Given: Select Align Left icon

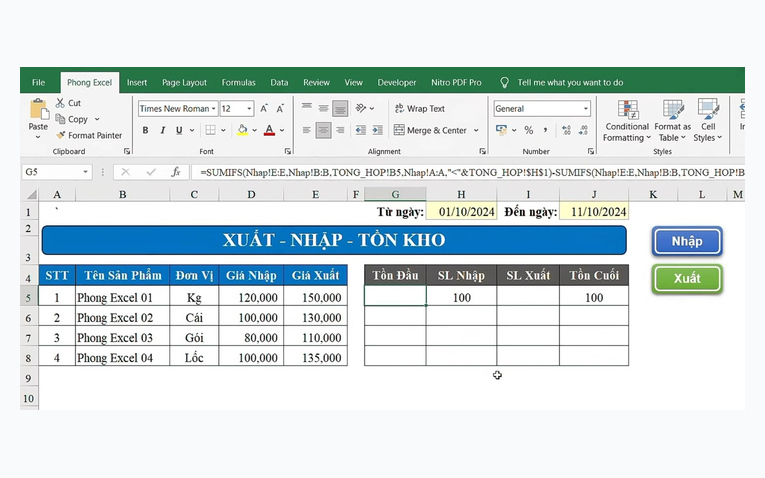Looking at the screenshot, I should (x=306, y=130).
